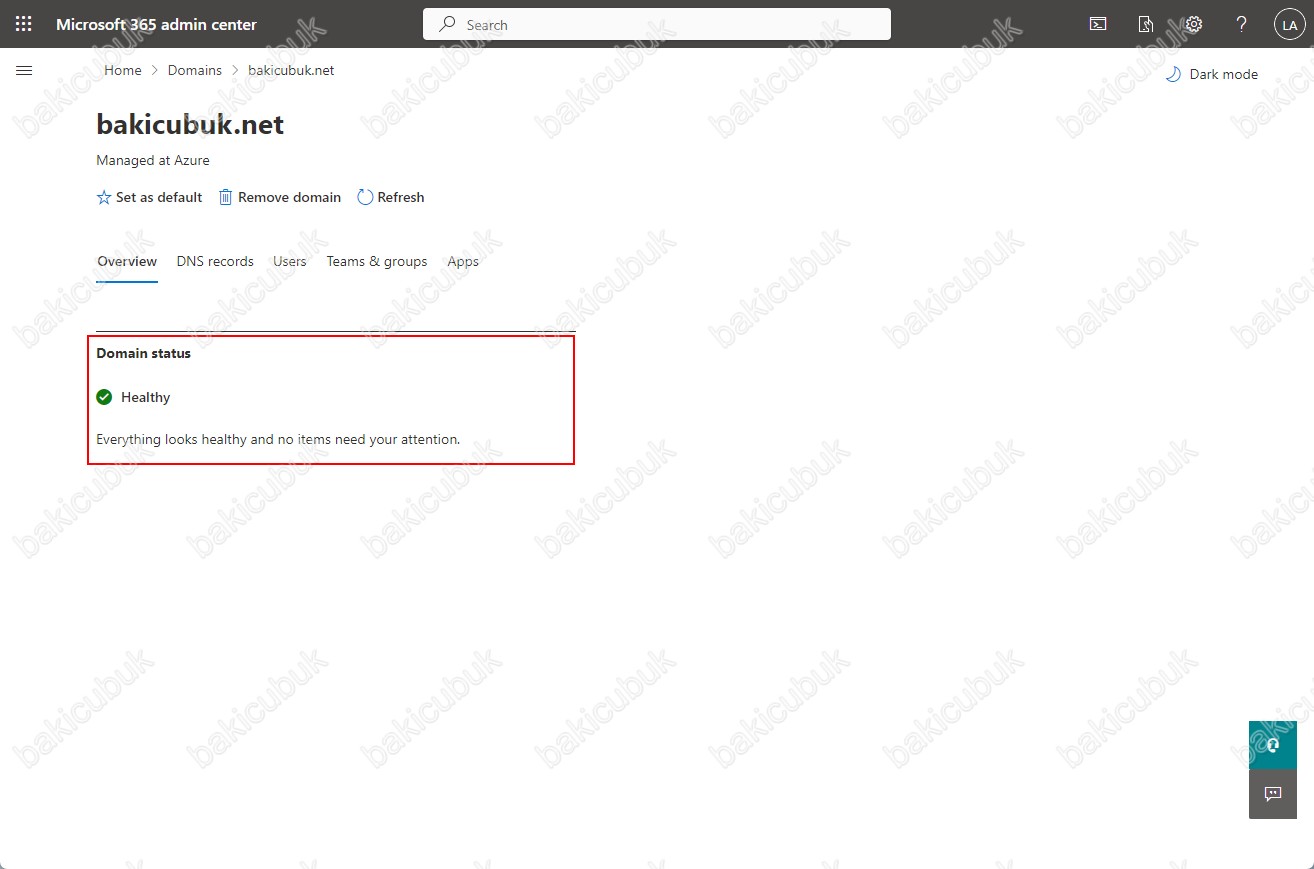Click the document icon beside Cloud Shell

(1146, 24)
